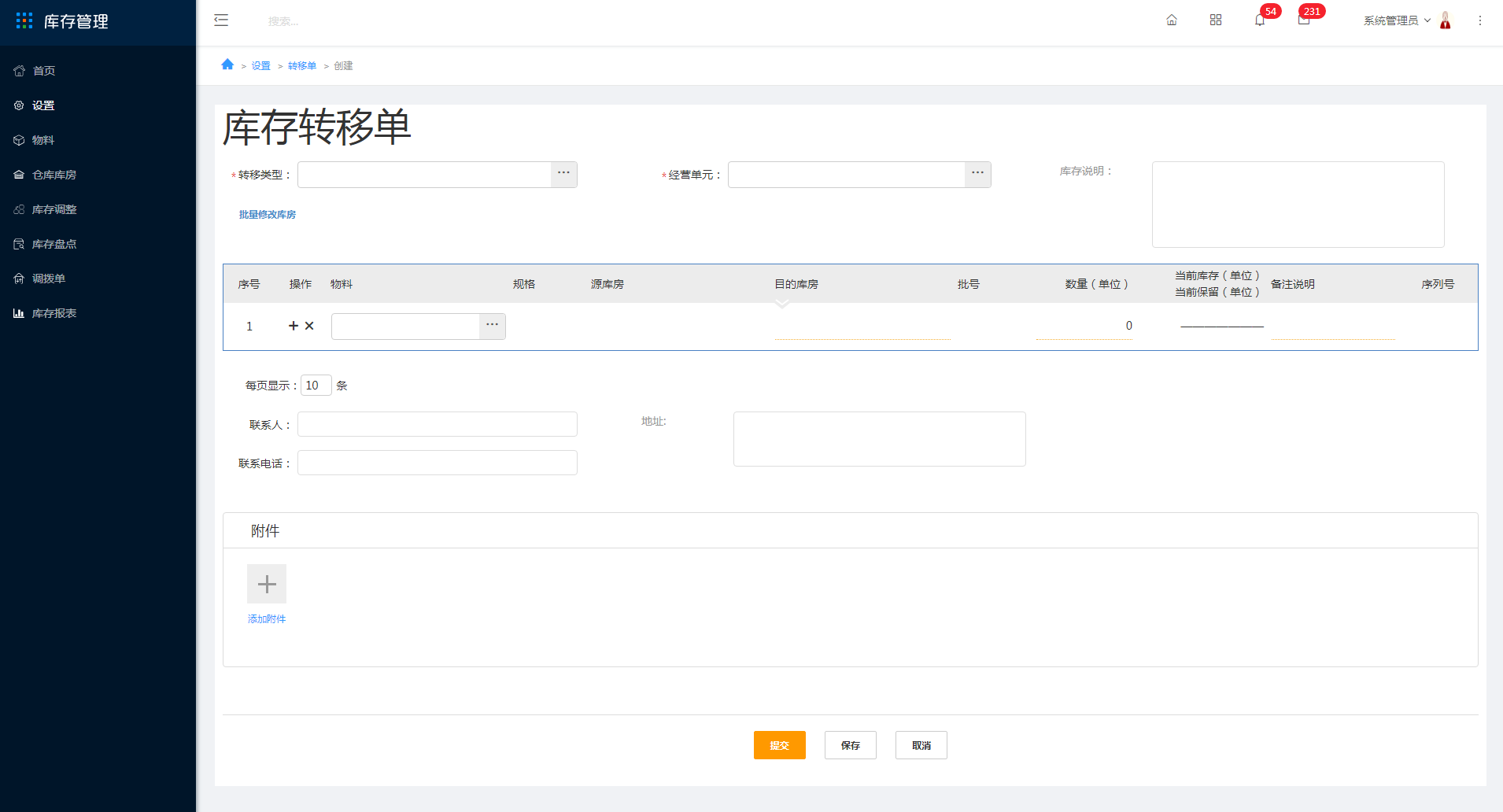Click the 首页 sidebar icon
Screen dimensions: 1503x812
pos(19,71)
